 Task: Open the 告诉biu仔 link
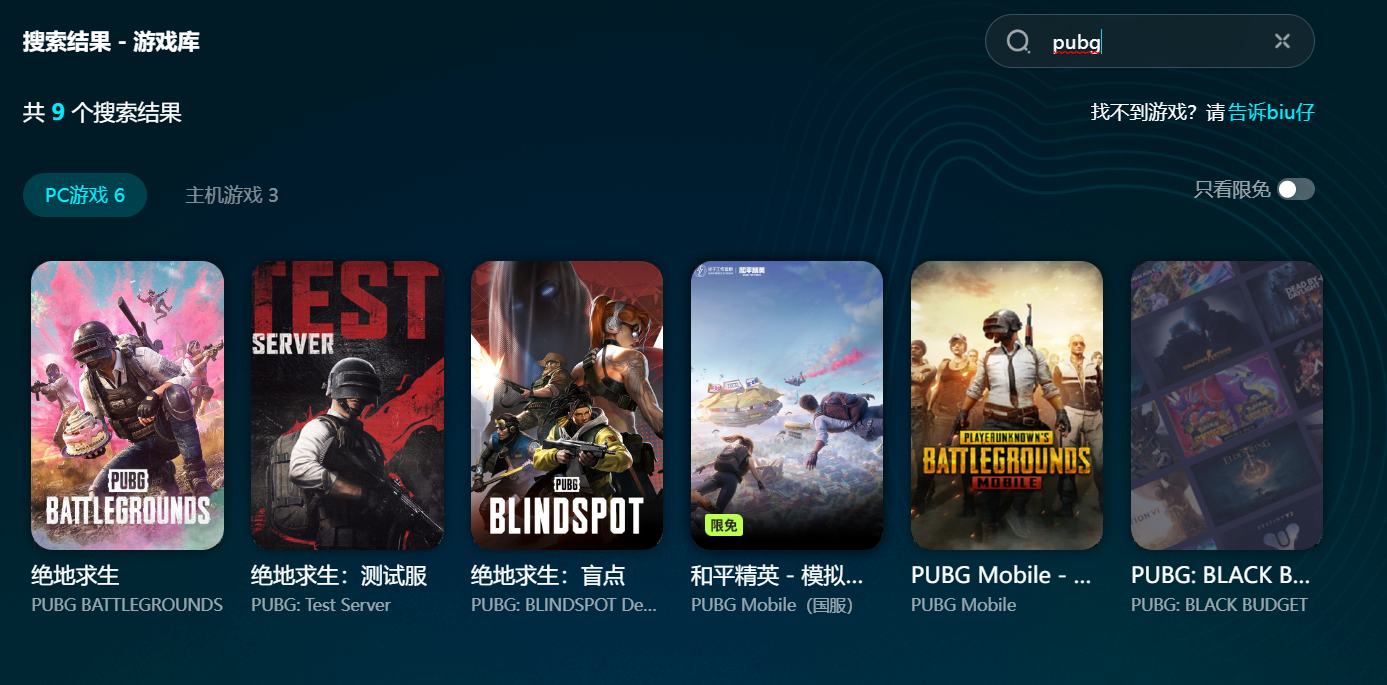(1271, 112)
